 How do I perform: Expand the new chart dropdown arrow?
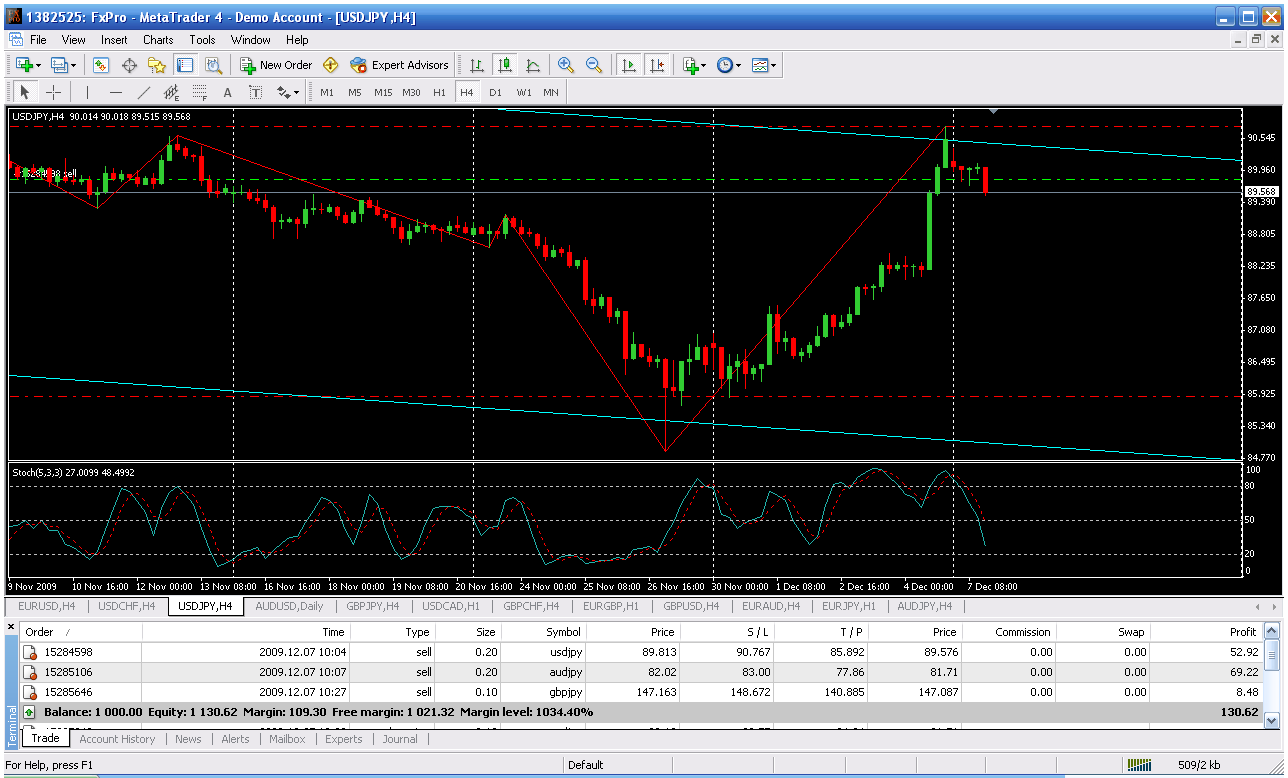(38, 65)
